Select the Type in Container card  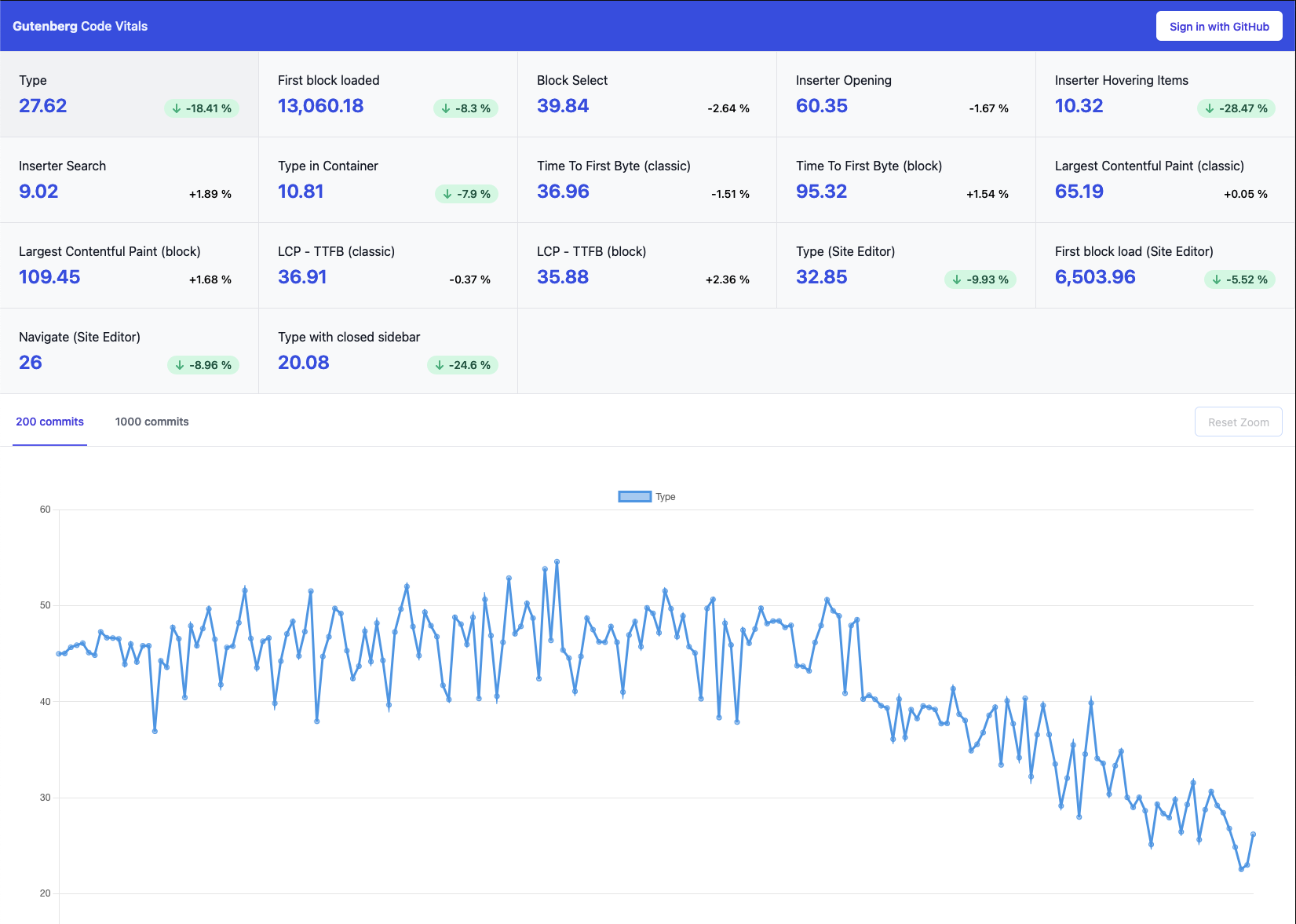(x=388, y=180)
